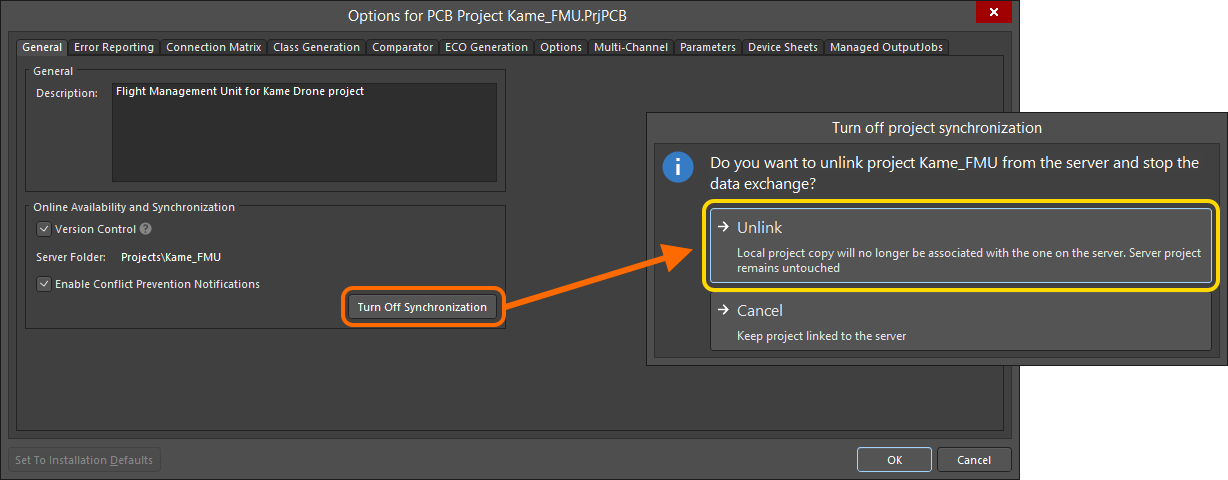This screenshot has height=480, width=1228.
Task: Close the Options for PCB Project window
Action: pyautogui.click(x=991, y=15)
